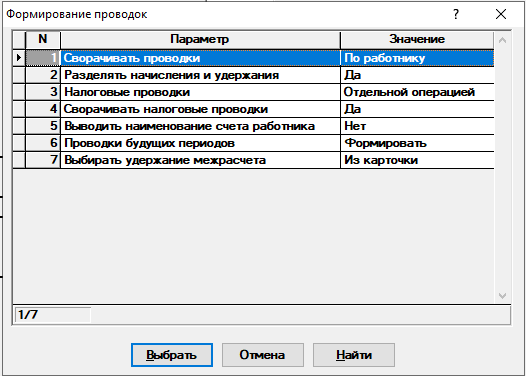
Task: Click the 1/7 record counter field
Action: coord(53,315)
